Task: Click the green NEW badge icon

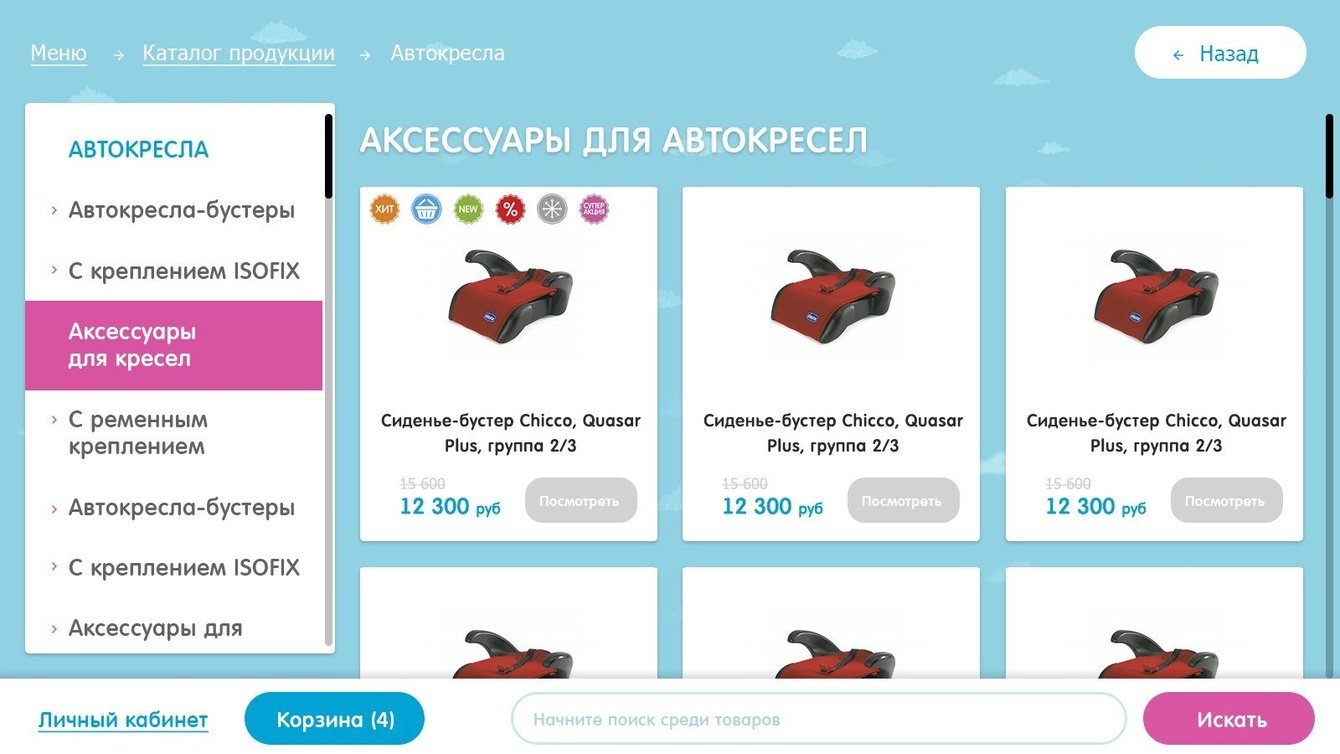Action: 469,209
